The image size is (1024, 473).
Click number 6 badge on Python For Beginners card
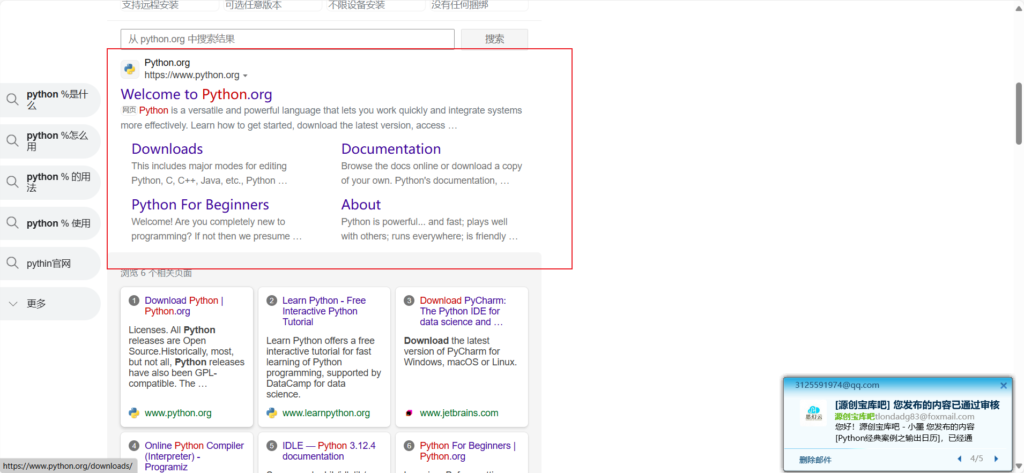point(409,446)
